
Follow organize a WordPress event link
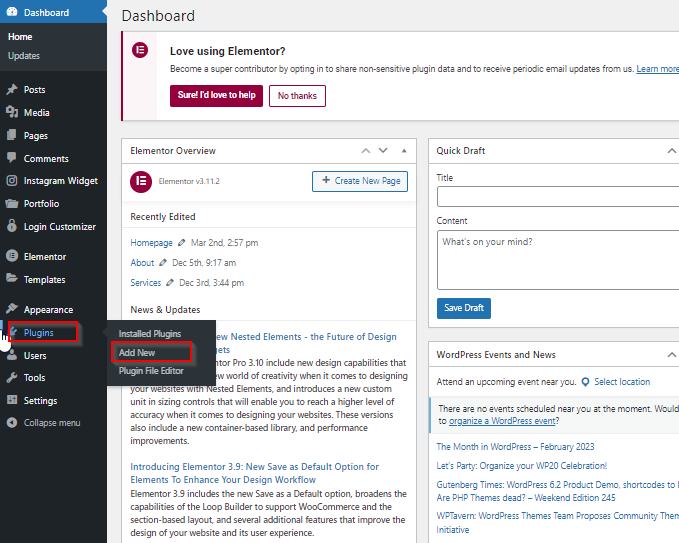pyautogui.click(x=502, y=421)
